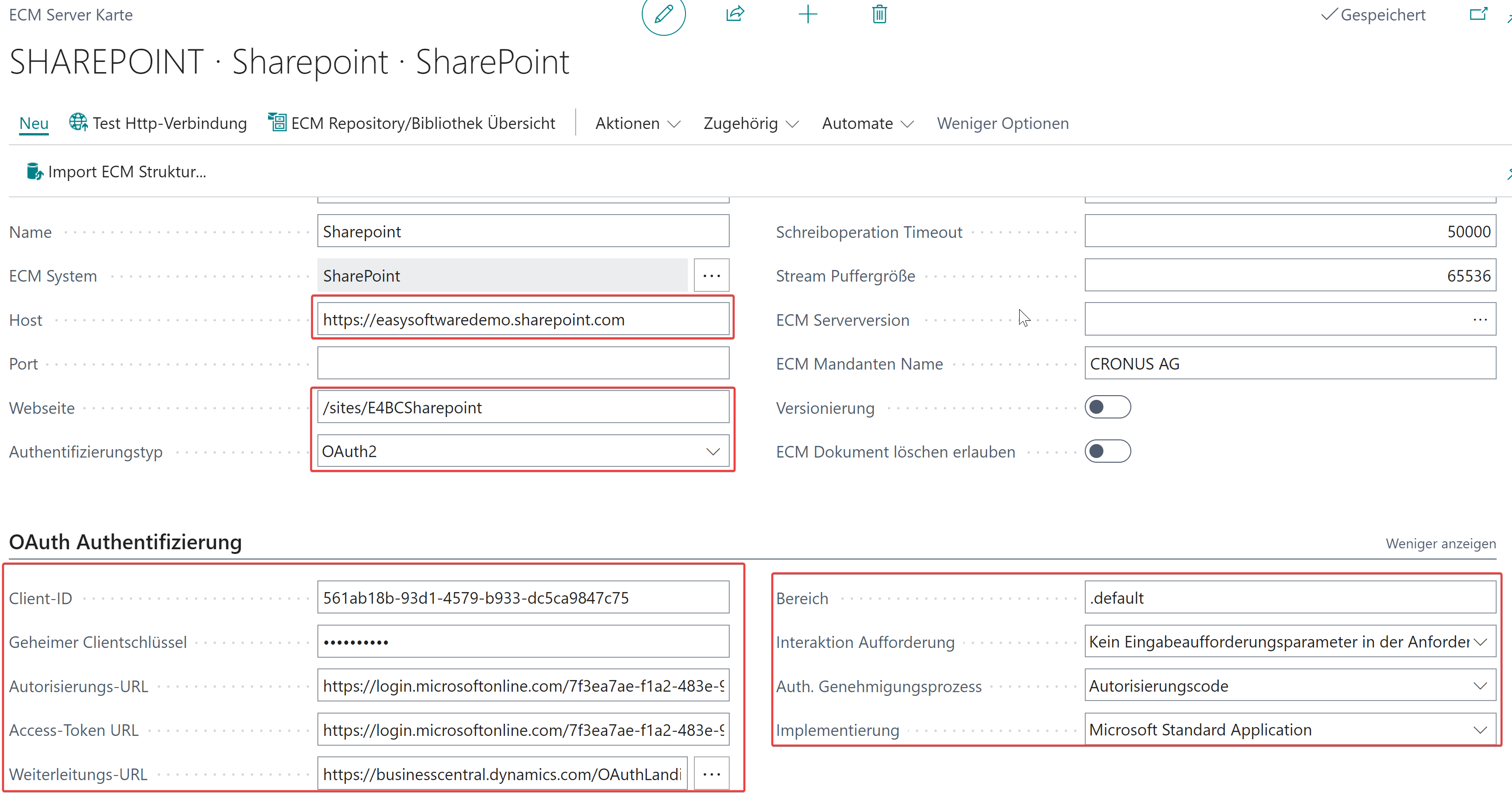The width and height of the screenshot is (1512, 802).
Task: Open the Automate menu
Action: point(867,123)
